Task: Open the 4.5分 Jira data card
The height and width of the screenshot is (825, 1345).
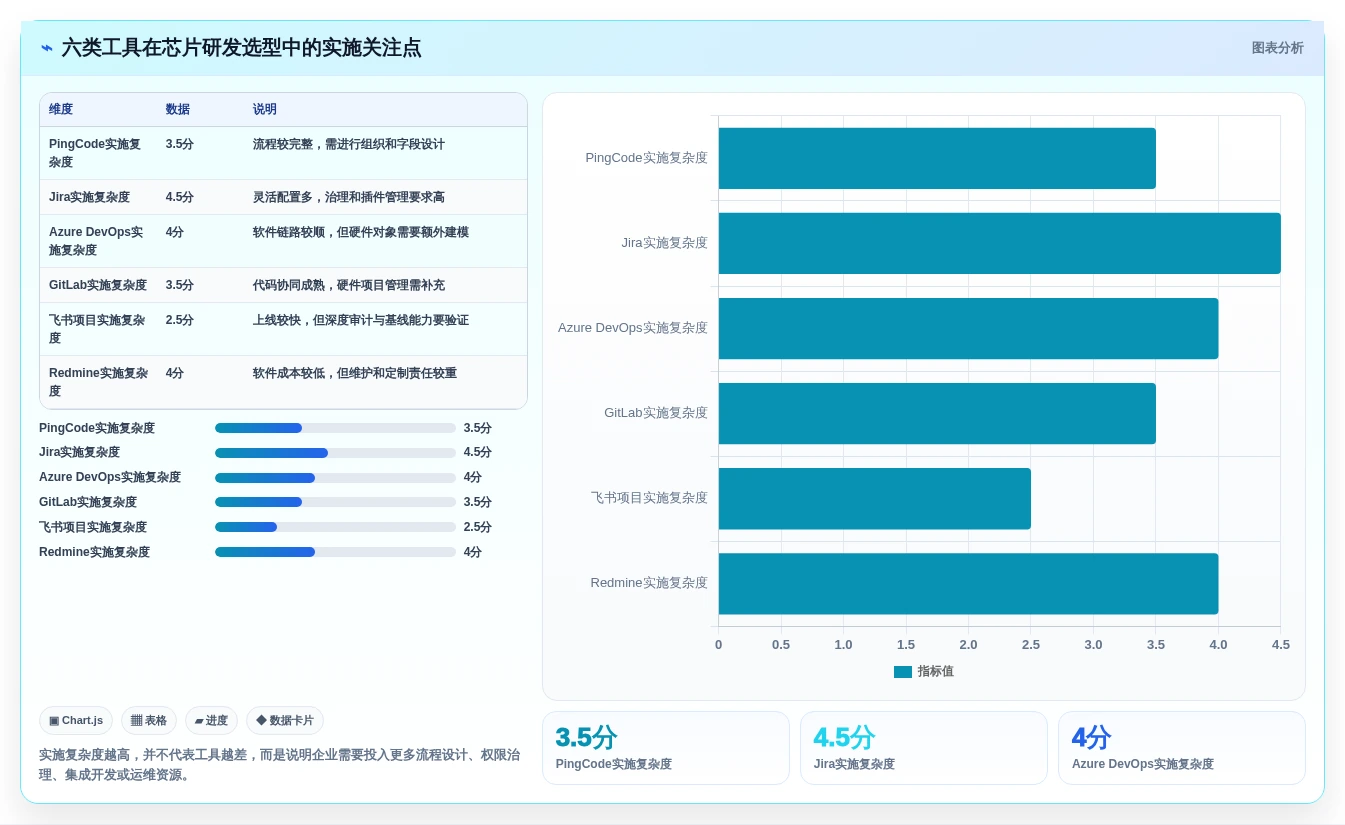Action: [924, 748]
